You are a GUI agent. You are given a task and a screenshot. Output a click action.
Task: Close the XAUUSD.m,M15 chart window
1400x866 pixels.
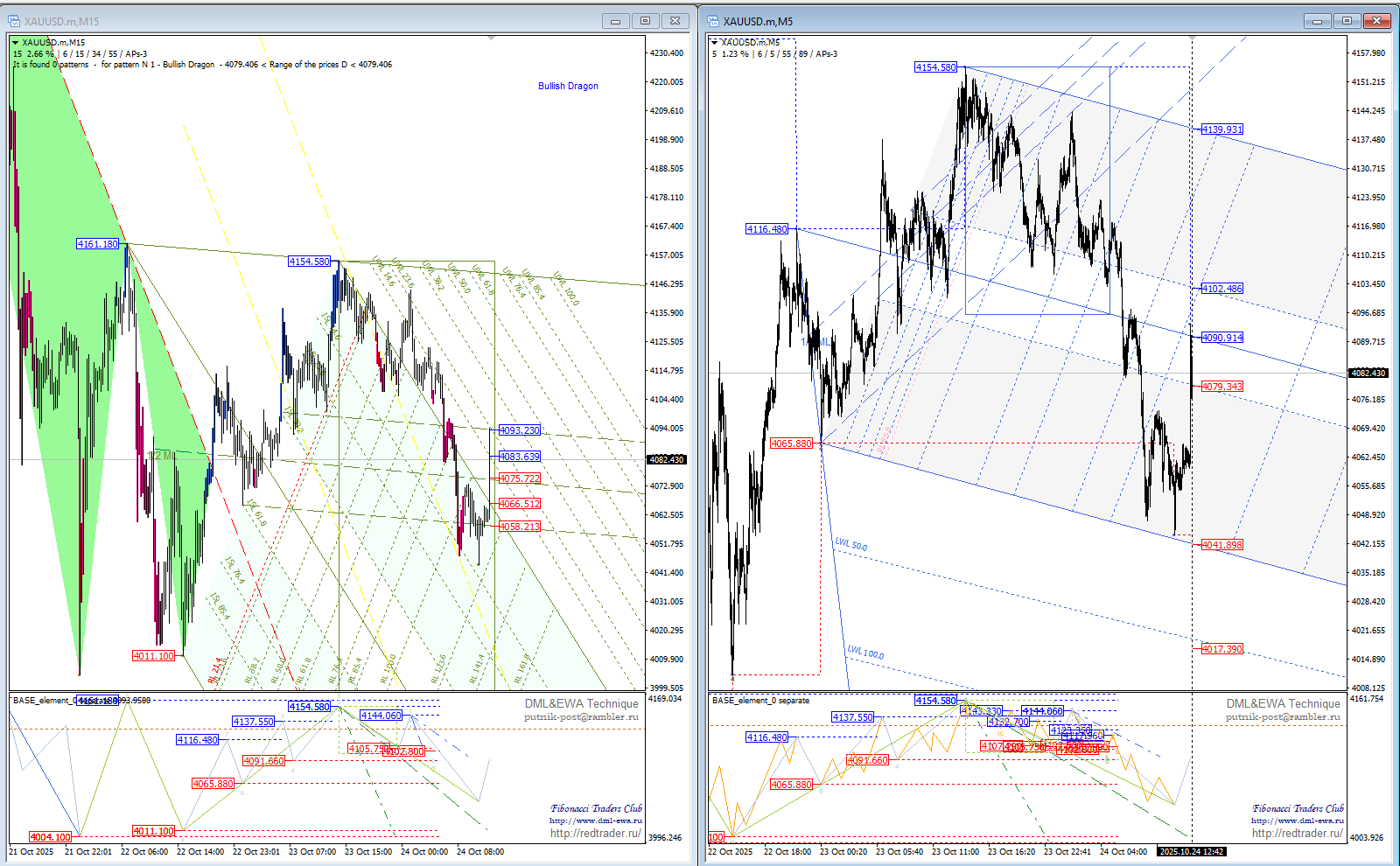click(675, 21)
